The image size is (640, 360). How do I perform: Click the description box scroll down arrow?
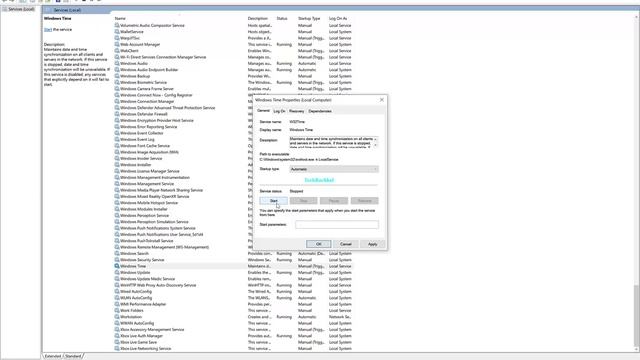pos(376,145)
